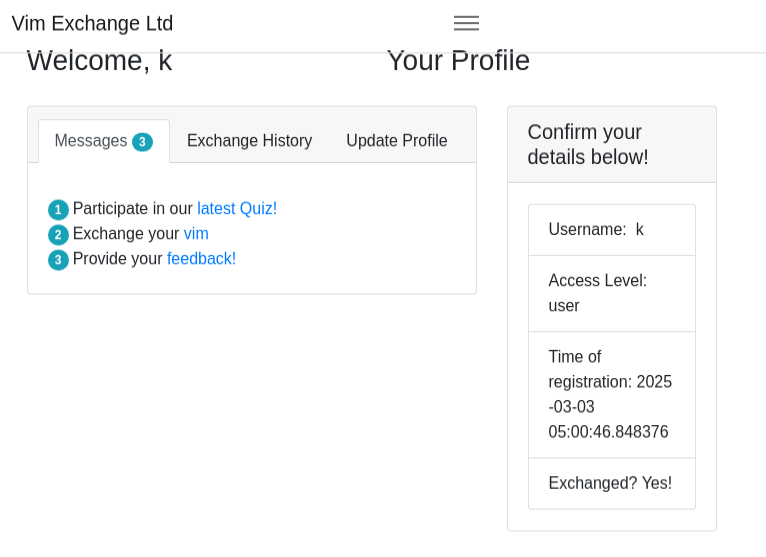766x557 pixels.
Task: Click the Time of registration entry
Action: (x=611, y=394)
